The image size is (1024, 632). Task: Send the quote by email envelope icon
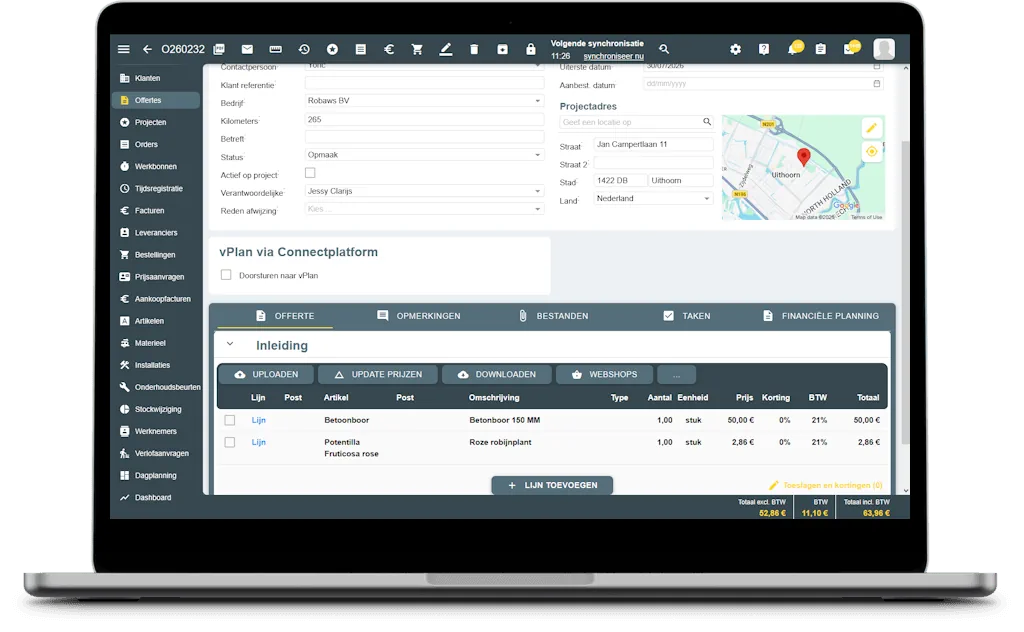pyautogui.click(x=247, y=49)
